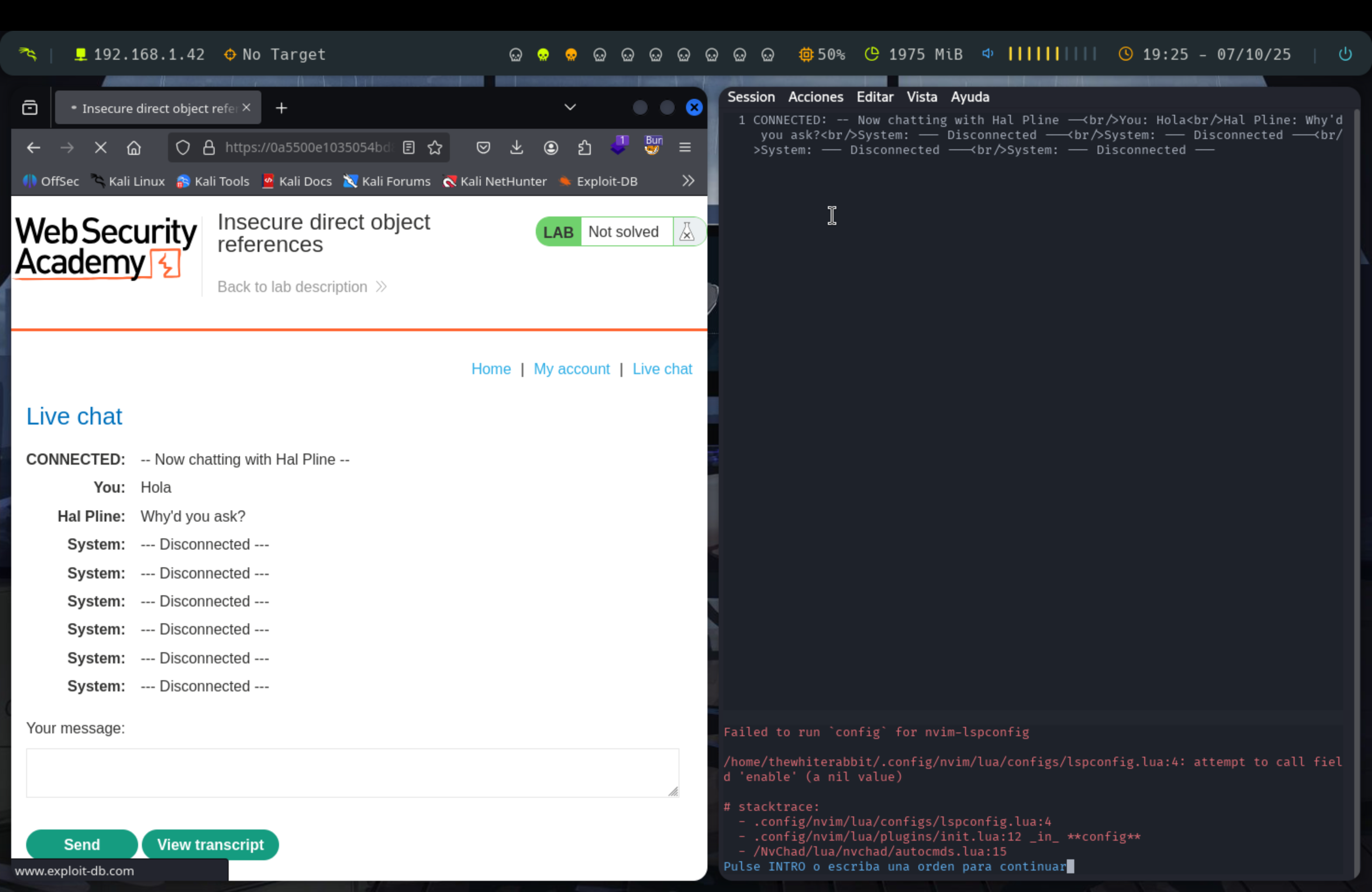
Task: Click the tracking protection shield icon
Action: [x=183, y=148]
